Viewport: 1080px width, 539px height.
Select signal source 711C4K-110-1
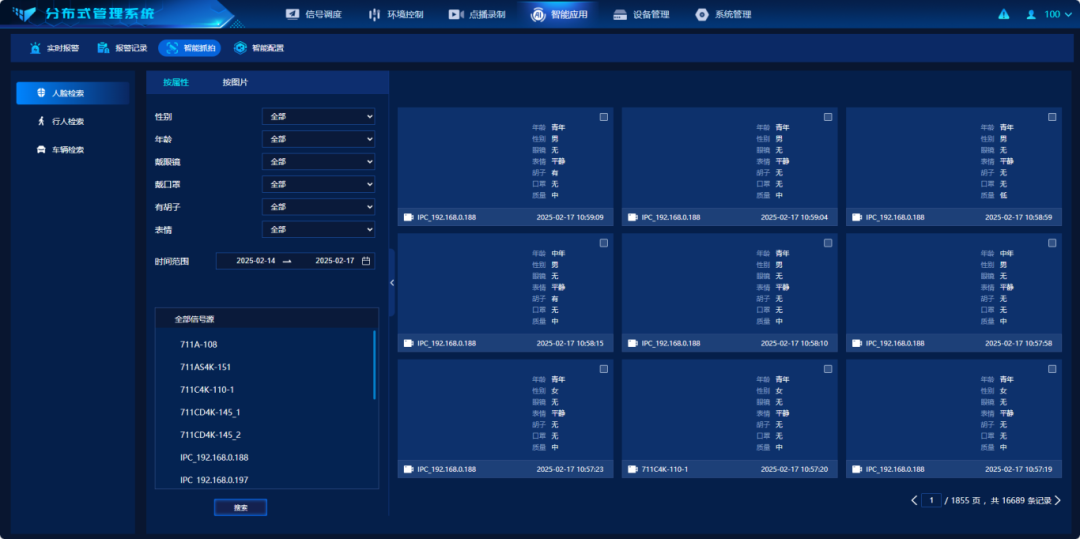pyautogui.click(x=207, y=390)
